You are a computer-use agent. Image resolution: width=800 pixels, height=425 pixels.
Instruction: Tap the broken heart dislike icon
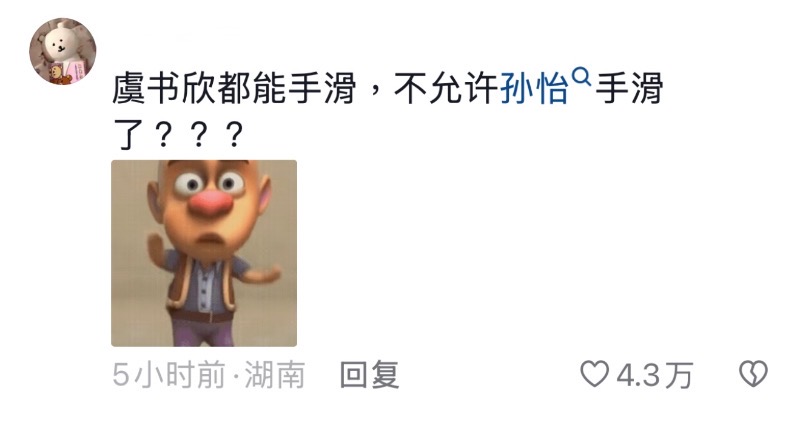click(x=754, y=373)
